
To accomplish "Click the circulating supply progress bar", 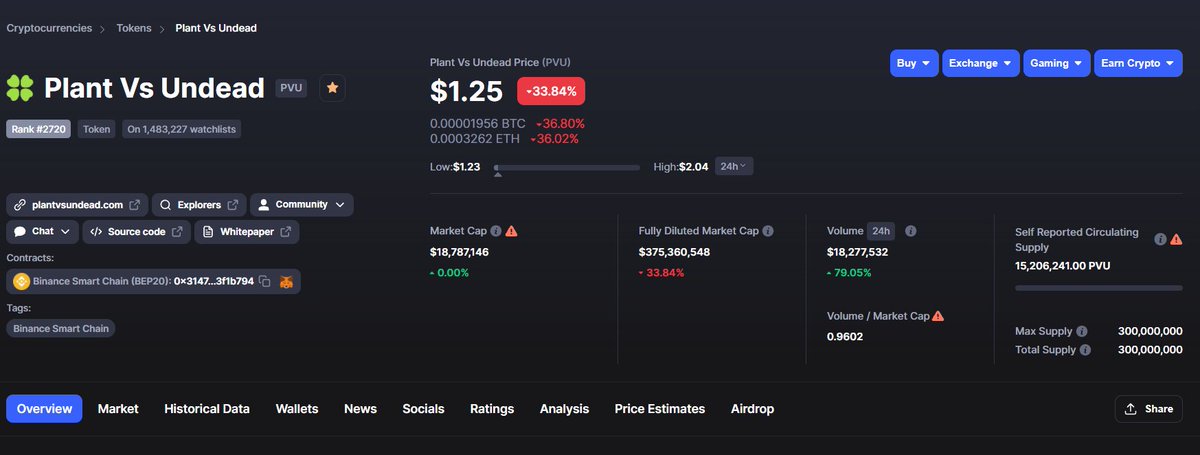I will click(x=1099, y=288).
